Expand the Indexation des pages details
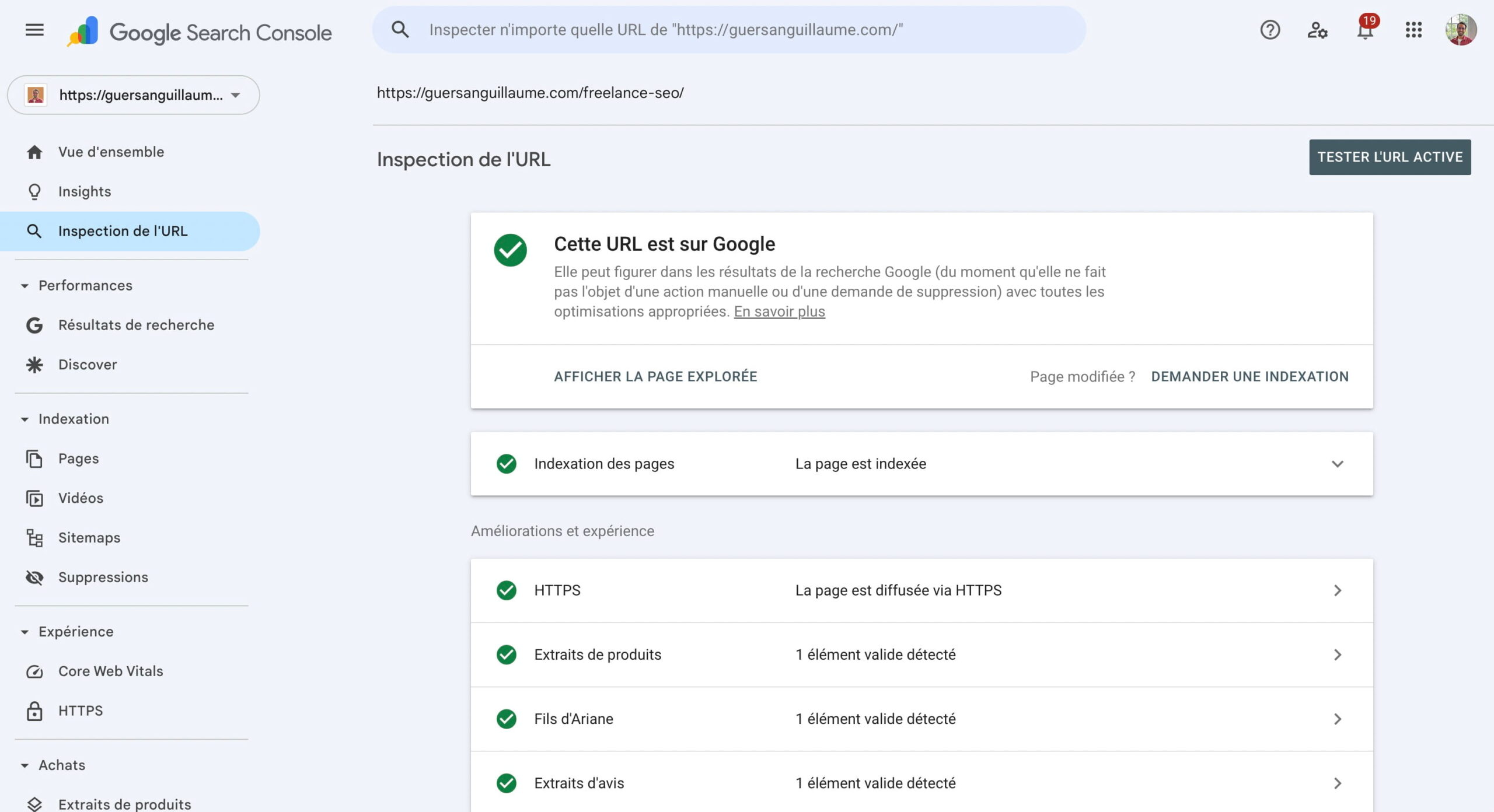This screenshot has width=1494, height=812. pos(1338,464)
